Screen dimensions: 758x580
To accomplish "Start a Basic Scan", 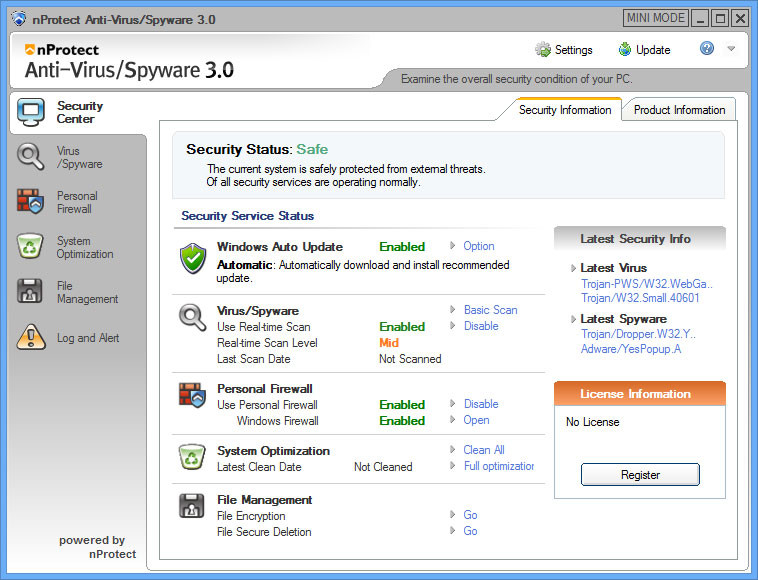I will [x=490, y=310].
